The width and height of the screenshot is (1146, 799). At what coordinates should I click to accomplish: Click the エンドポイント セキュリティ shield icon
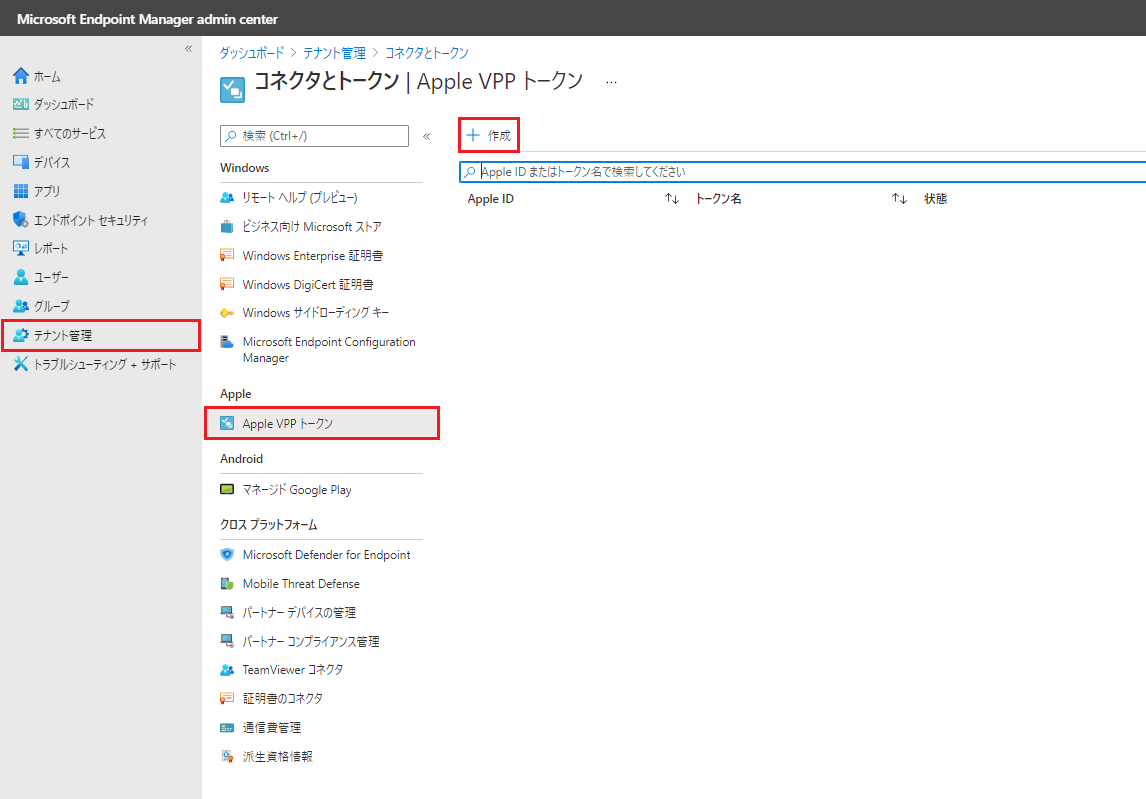[x=20, y=219]
